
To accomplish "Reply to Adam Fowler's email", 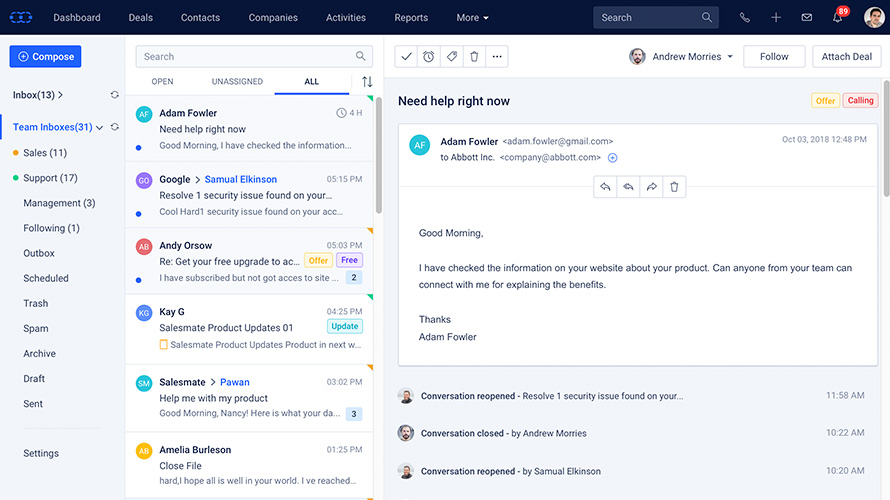I will pos(605,187).
